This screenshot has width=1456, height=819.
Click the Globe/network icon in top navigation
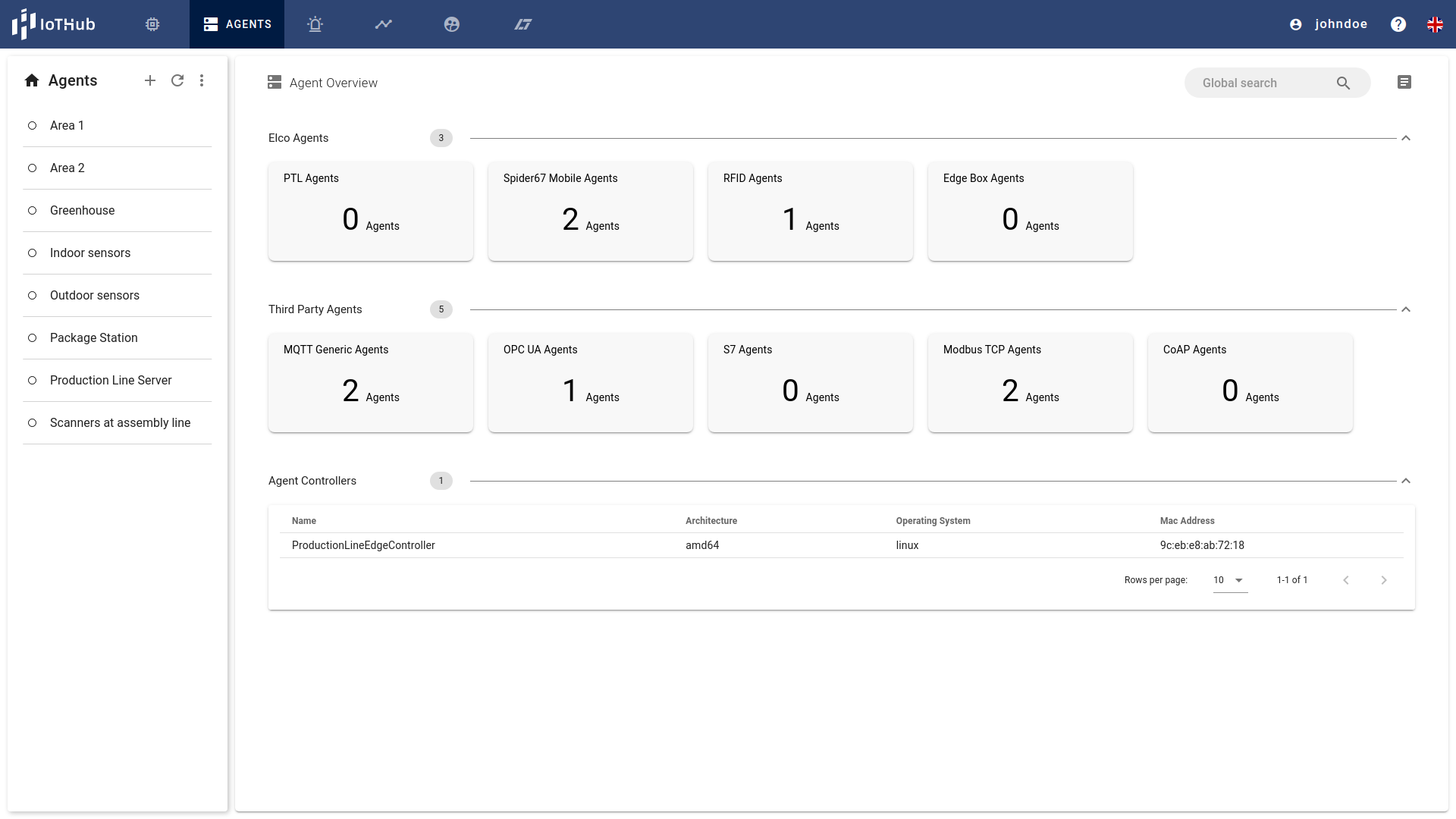click(x=452, y=24)
